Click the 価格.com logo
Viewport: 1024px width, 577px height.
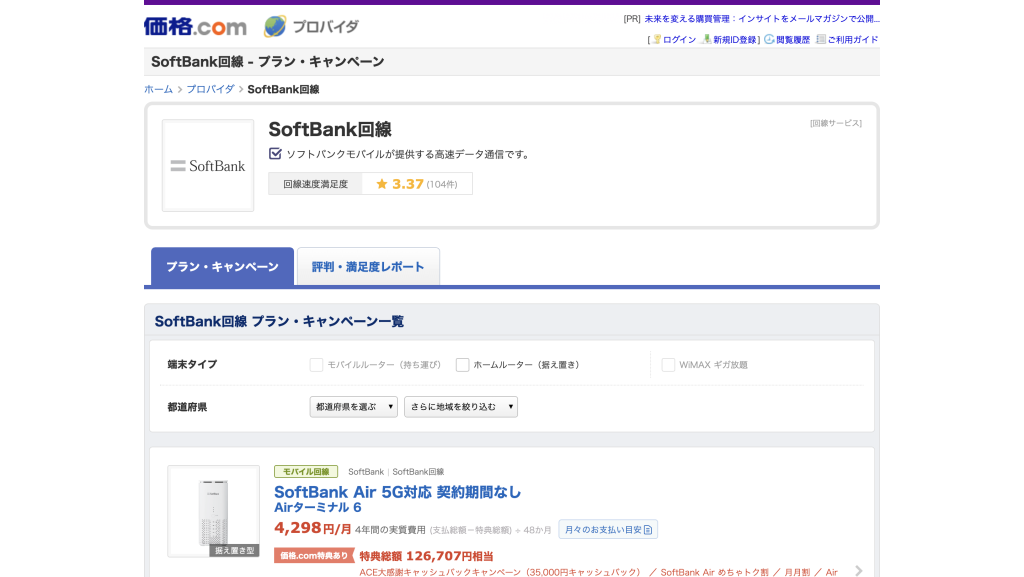coord(195,27)
